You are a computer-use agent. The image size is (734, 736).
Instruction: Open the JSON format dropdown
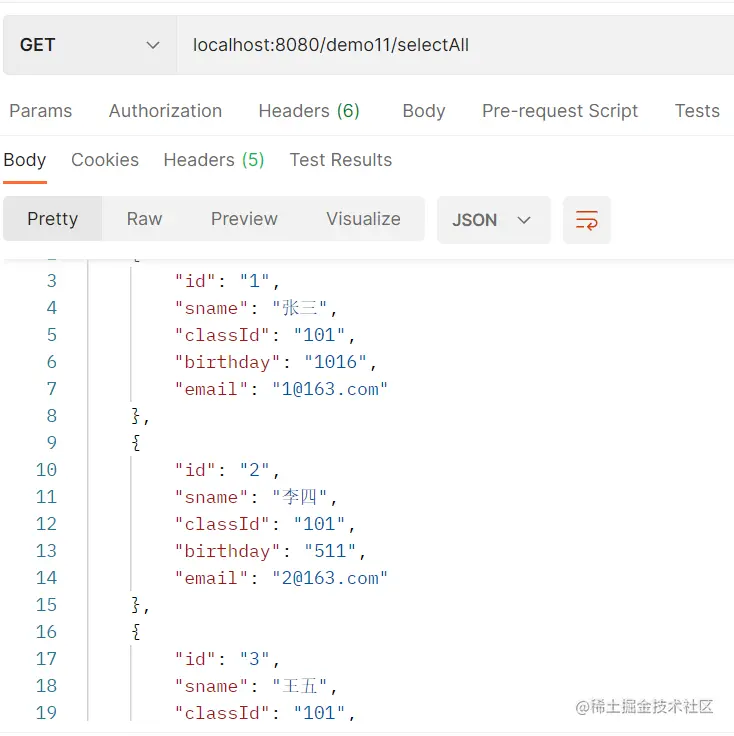pos(493,220)
